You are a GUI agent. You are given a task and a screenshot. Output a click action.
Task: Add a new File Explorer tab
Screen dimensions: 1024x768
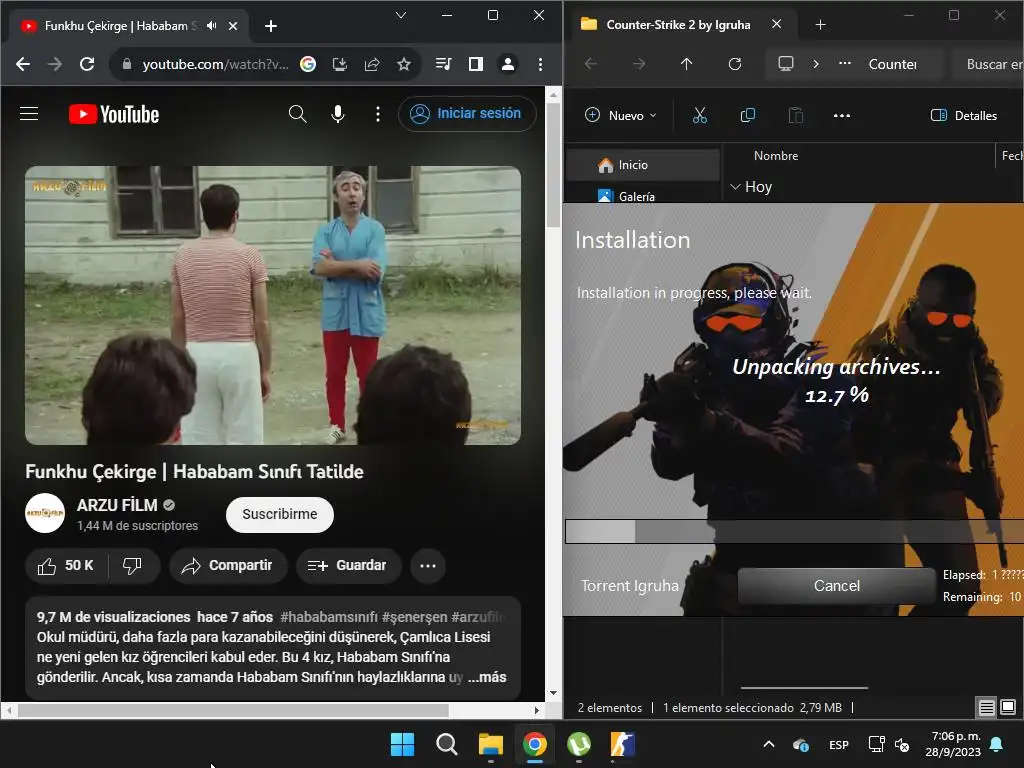[821, 25]
